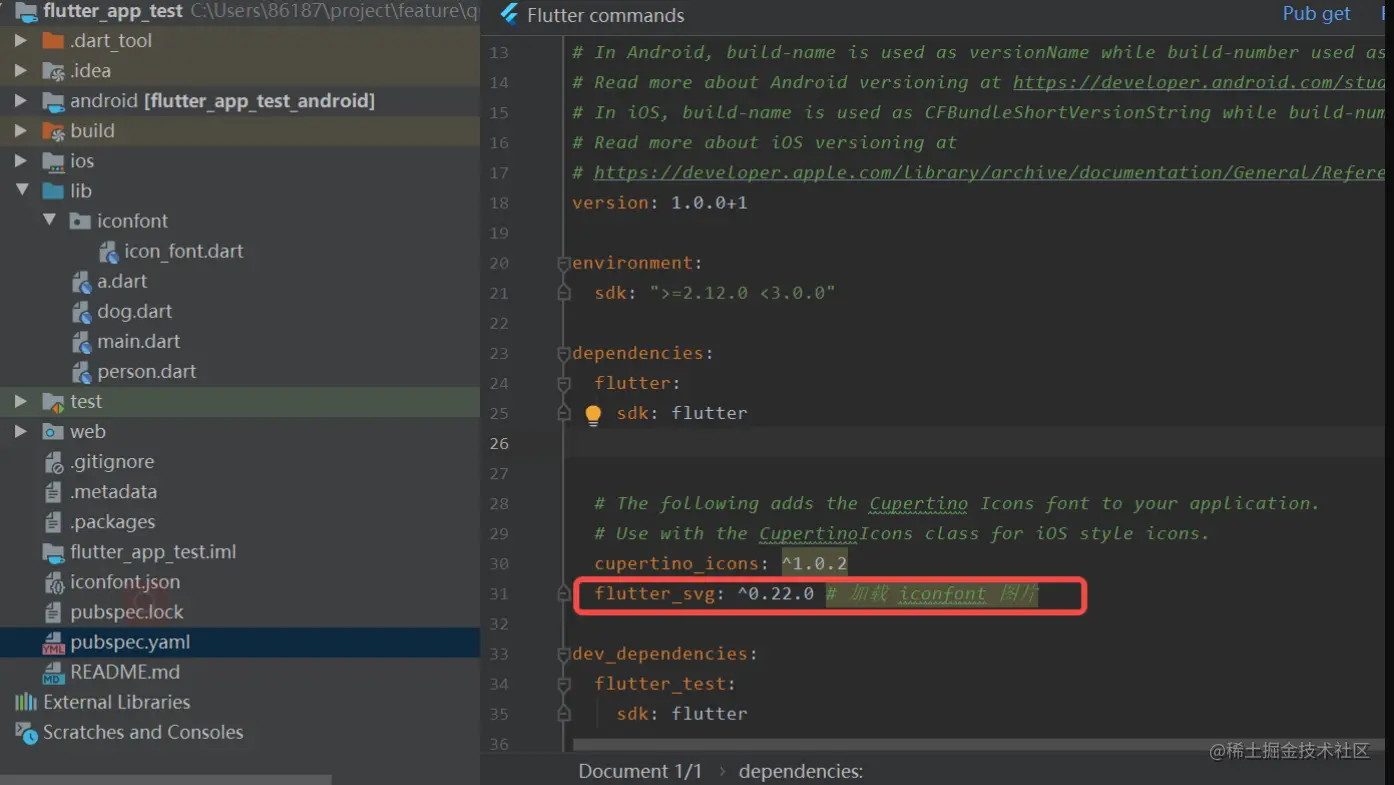Fold the dependencies block at line 23
The height and width of the screenshot is (785, 1394).
pos(563,354)
